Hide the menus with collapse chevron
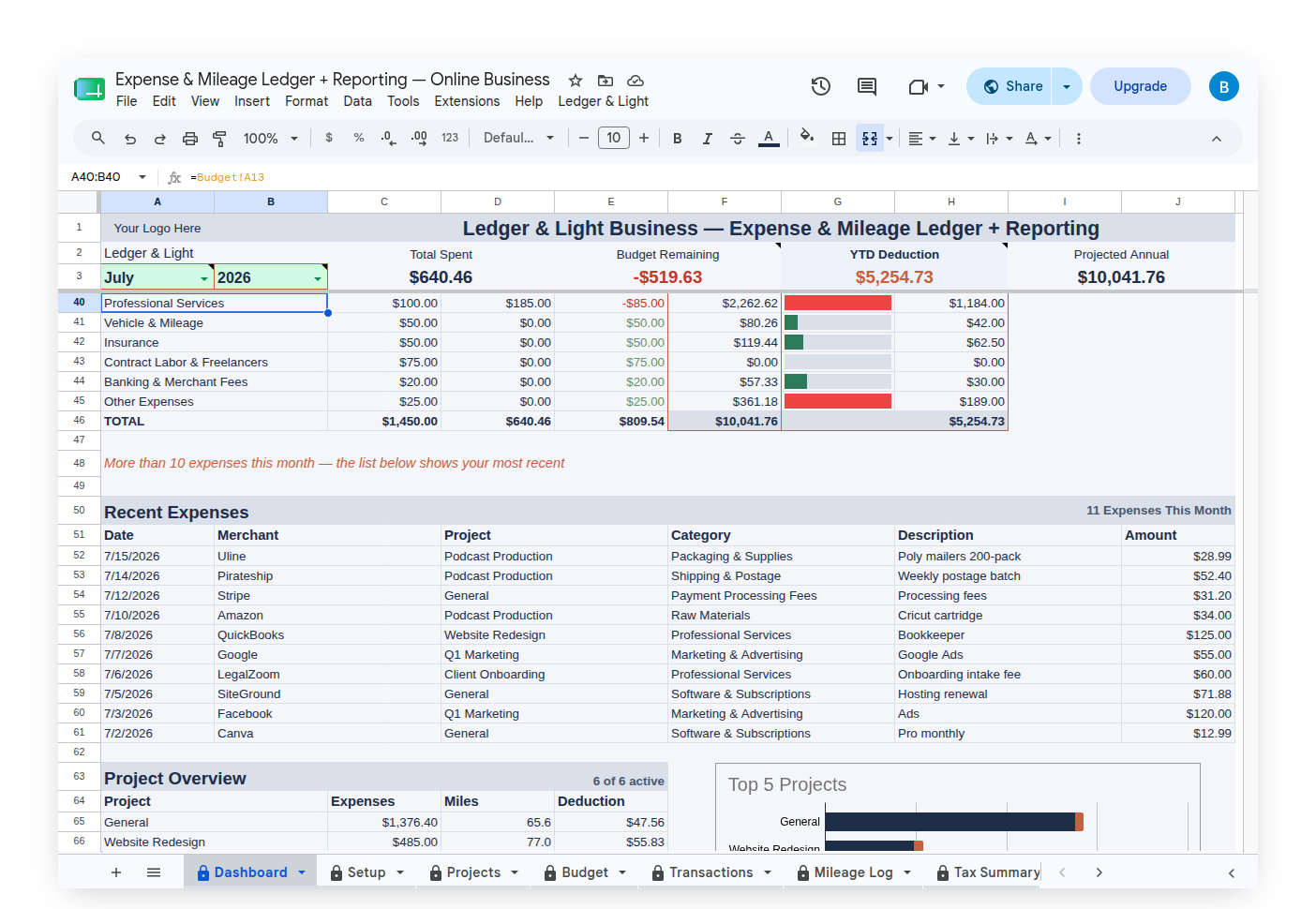 pos(1217,139)
